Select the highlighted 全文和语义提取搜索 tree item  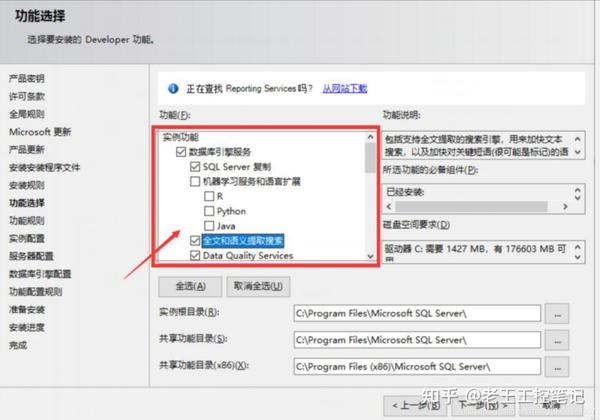point(243,241)
